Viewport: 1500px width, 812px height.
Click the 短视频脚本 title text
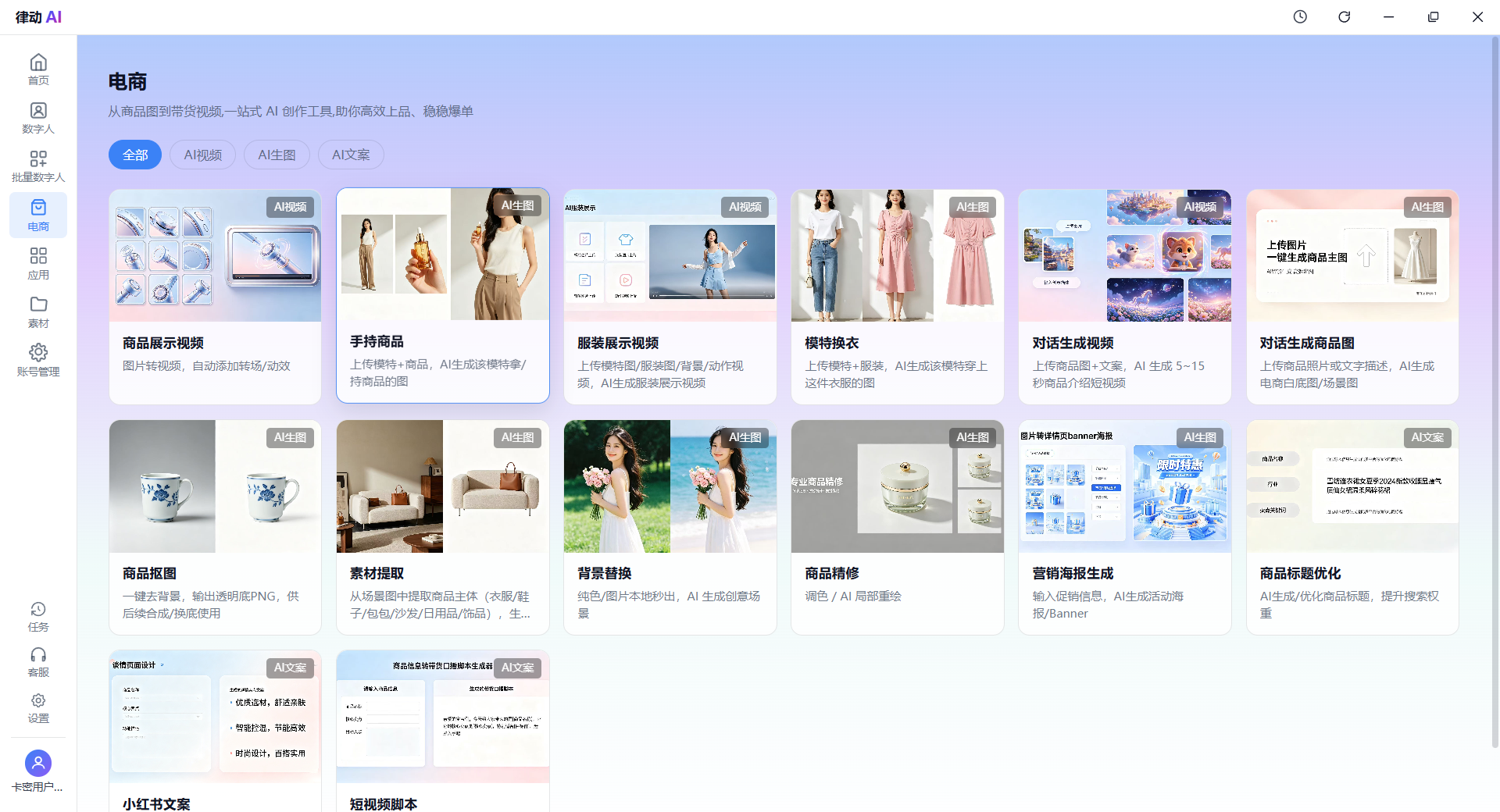[x=384, y=803]
